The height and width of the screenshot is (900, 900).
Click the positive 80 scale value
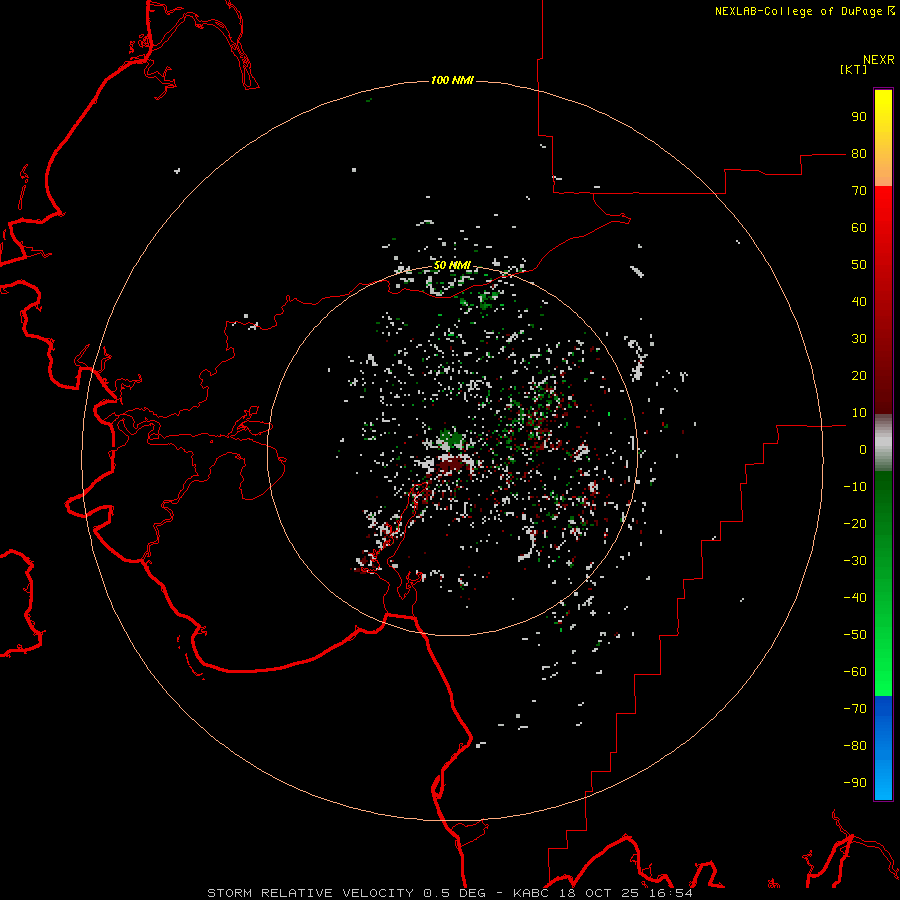click(859, 154)
